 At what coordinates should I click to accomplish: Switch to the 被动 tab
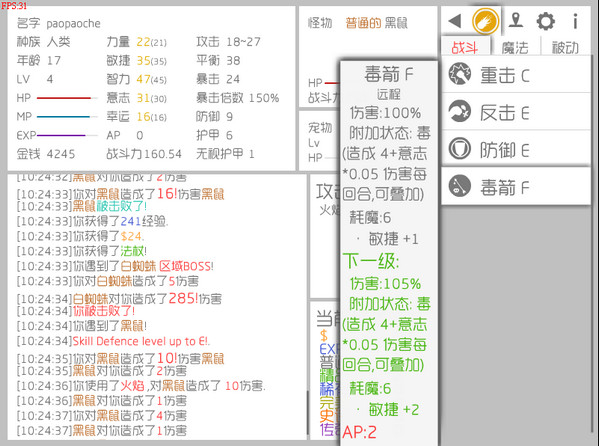(x=565, y=47)
